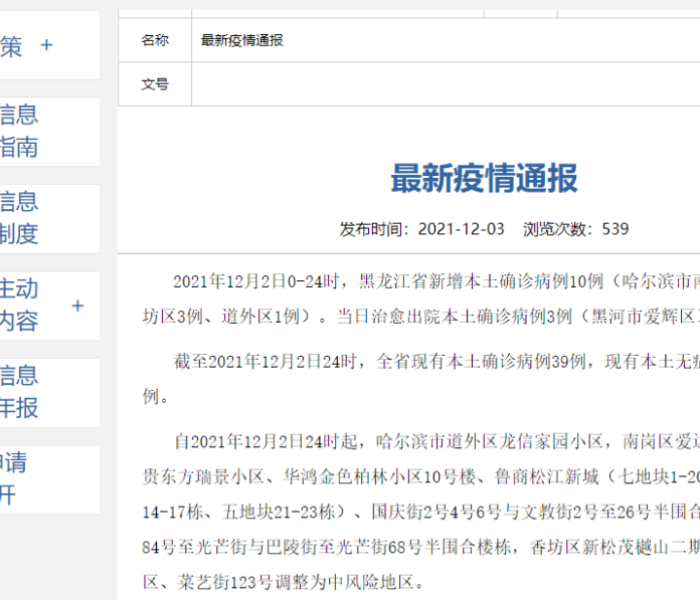
Task: Click the 文号 table label cell
Action: (x=155, y=85)
